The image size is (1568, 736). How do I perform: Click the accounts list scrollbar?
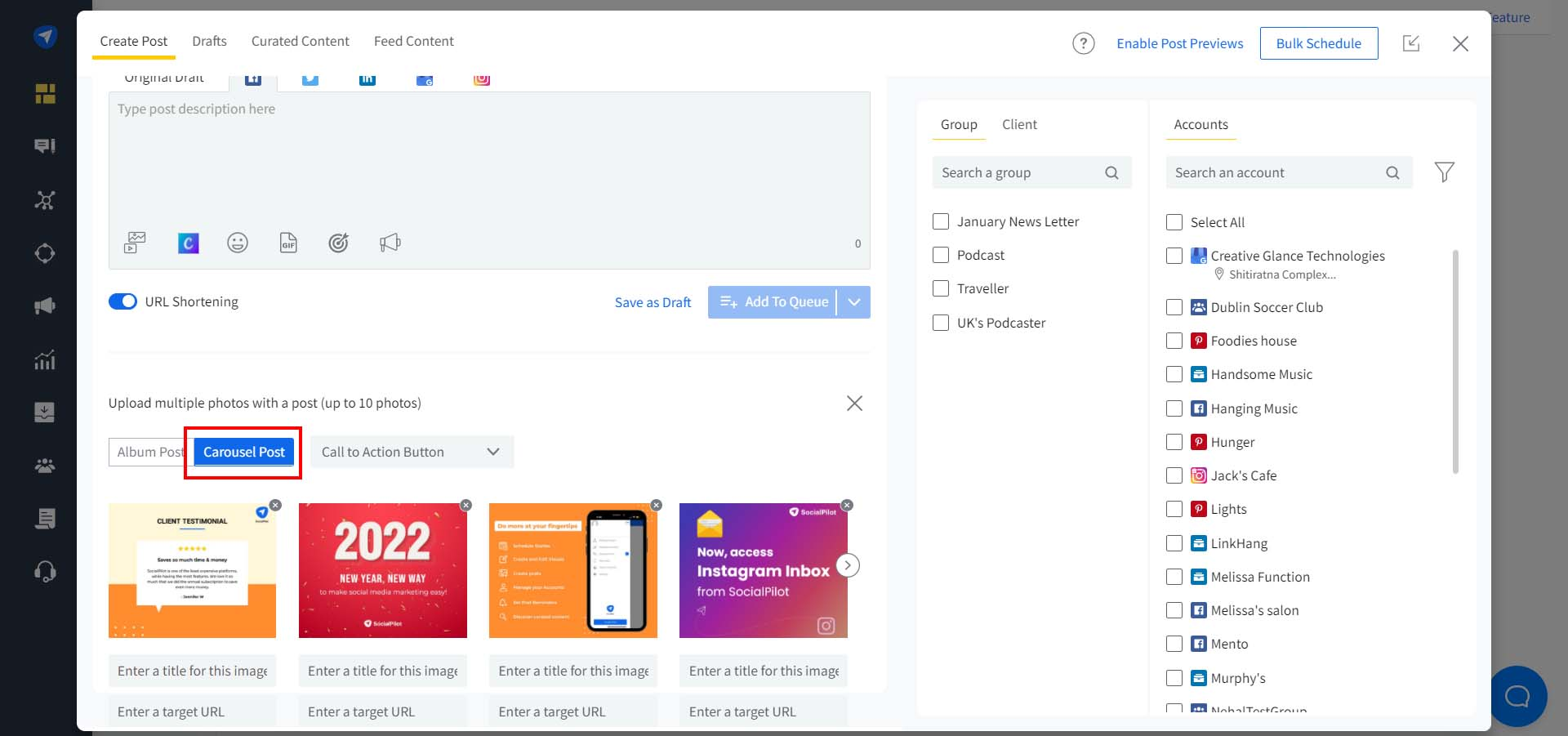[x=1455, y=361]
